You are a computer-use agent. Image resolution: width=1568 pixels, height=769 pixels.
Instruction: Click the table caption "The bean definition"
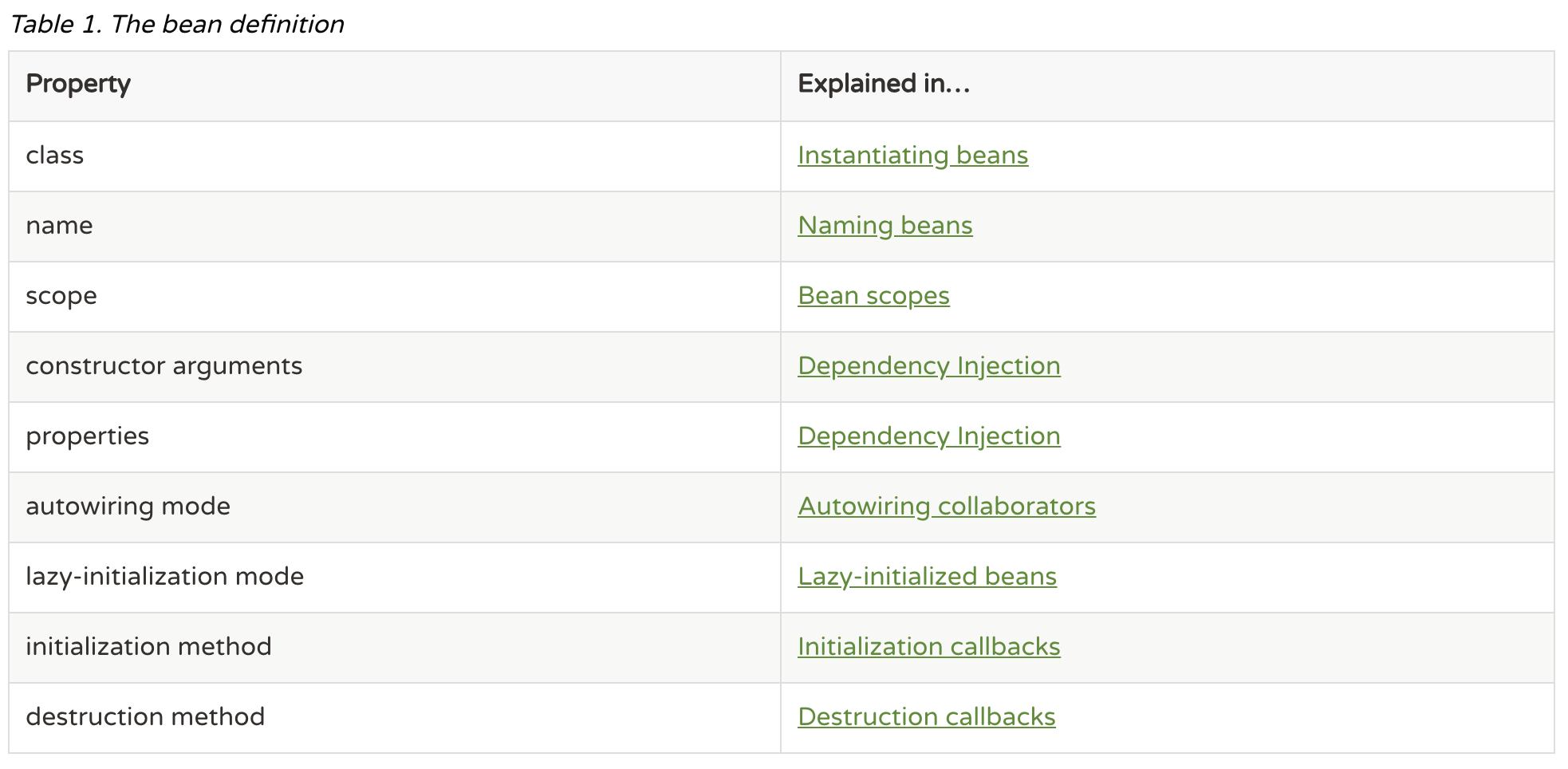point(177,24)
